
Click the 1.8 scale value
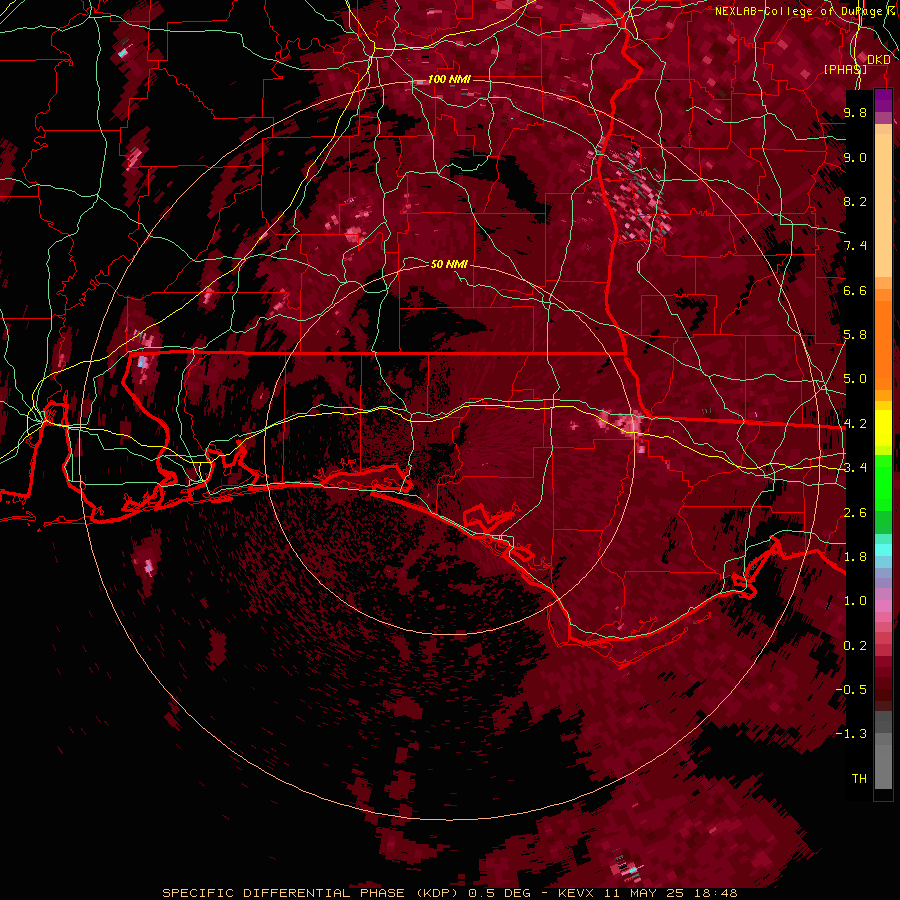[855, 557]
